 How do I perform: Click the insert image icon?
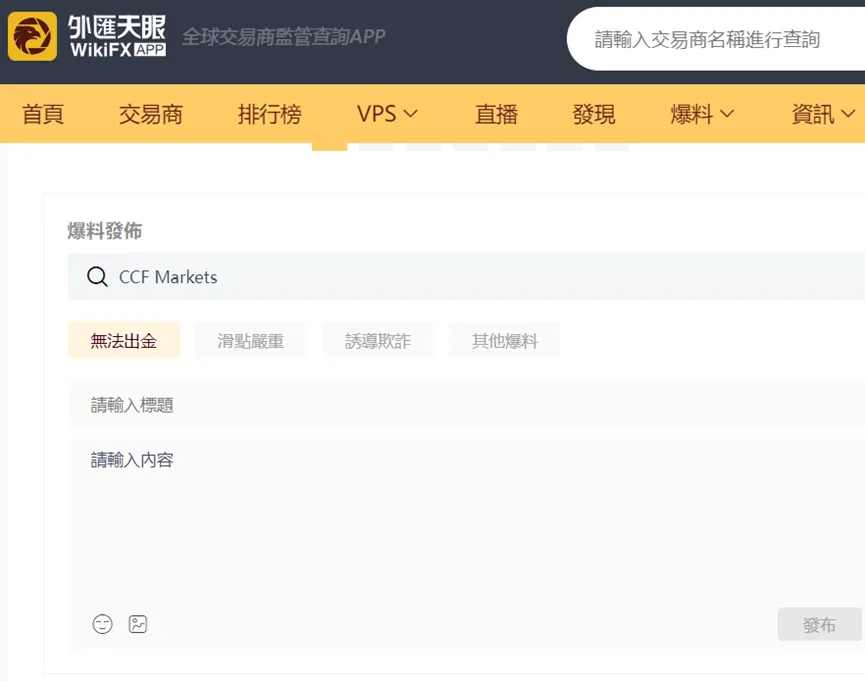tap(138, 624)
